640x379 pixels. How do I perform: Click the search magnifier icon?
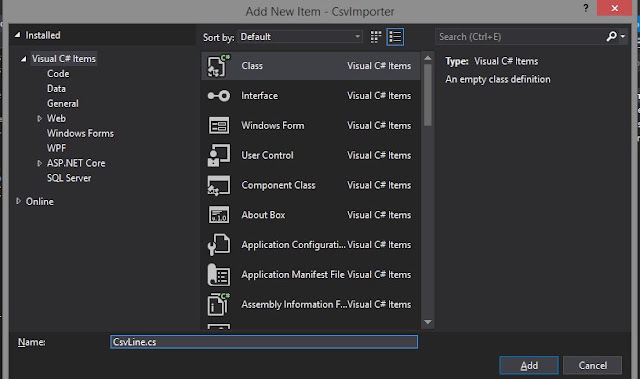tap(611, 37)
